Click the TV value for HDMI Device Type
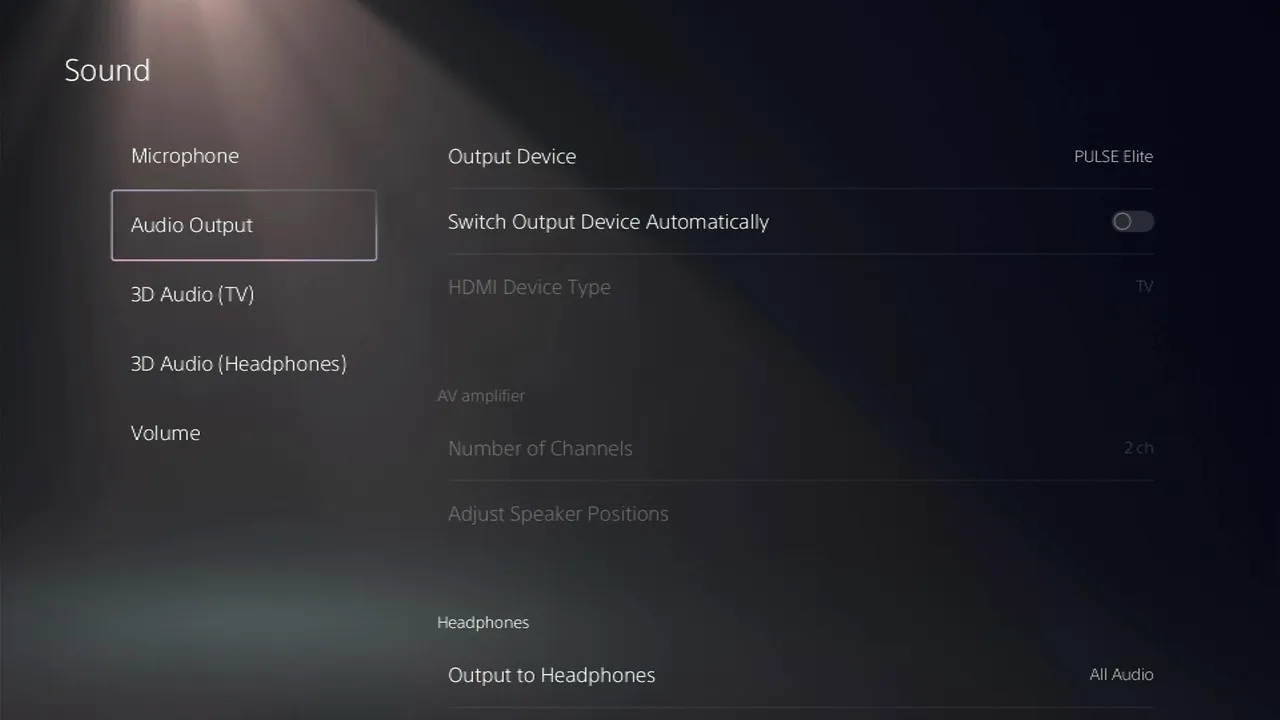The width and height of the screenshot is (1280, 720). [x=1144, y=287]
